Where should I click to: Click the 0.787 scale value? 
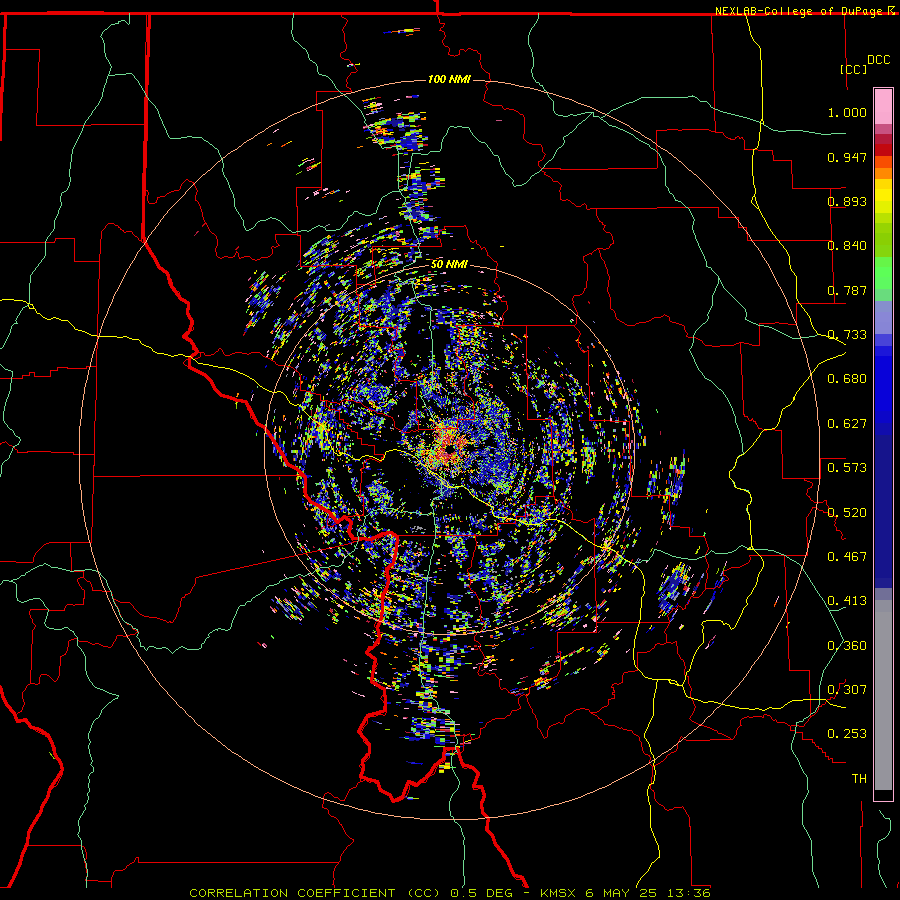tap(847, 290)
